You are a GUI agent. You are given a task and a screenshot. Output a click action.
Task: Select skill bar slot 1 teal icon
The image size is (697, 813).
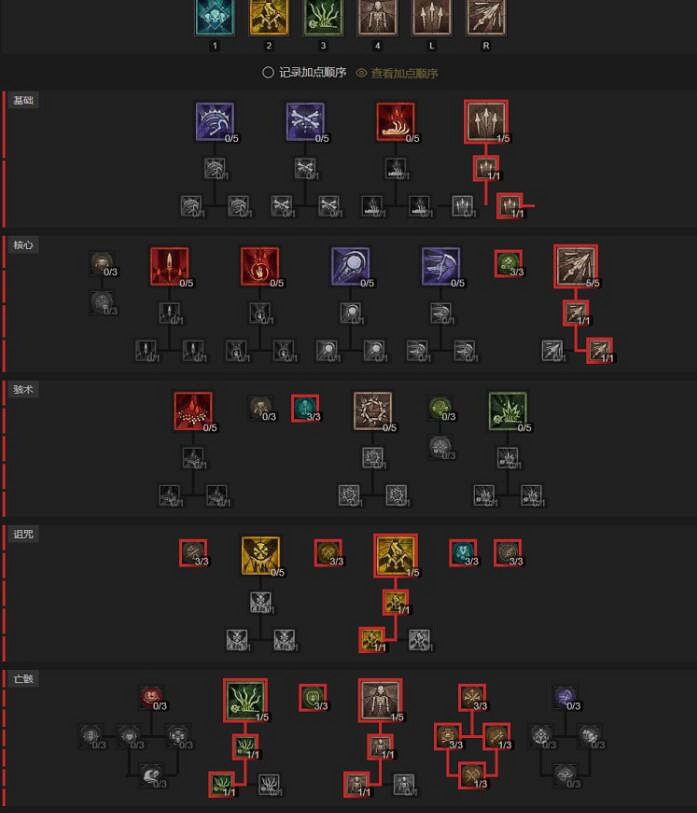coord(215,17)
